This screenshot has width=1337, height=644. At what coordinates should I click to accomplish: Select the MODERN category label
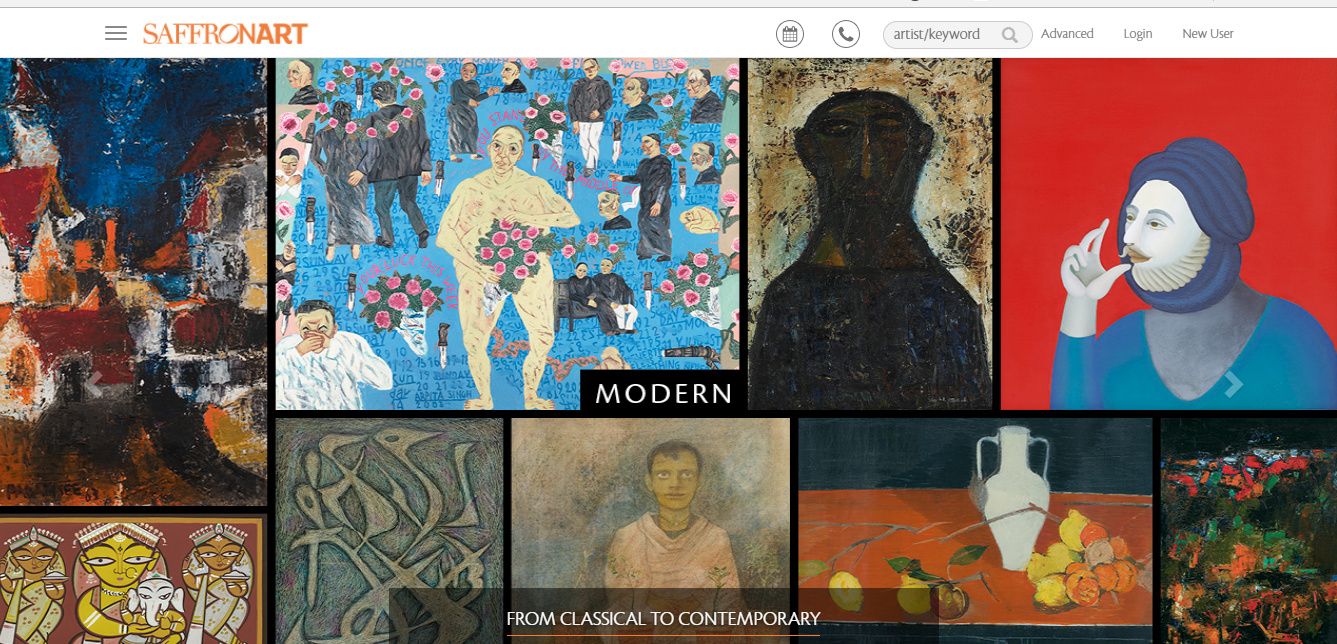[664, 393]
